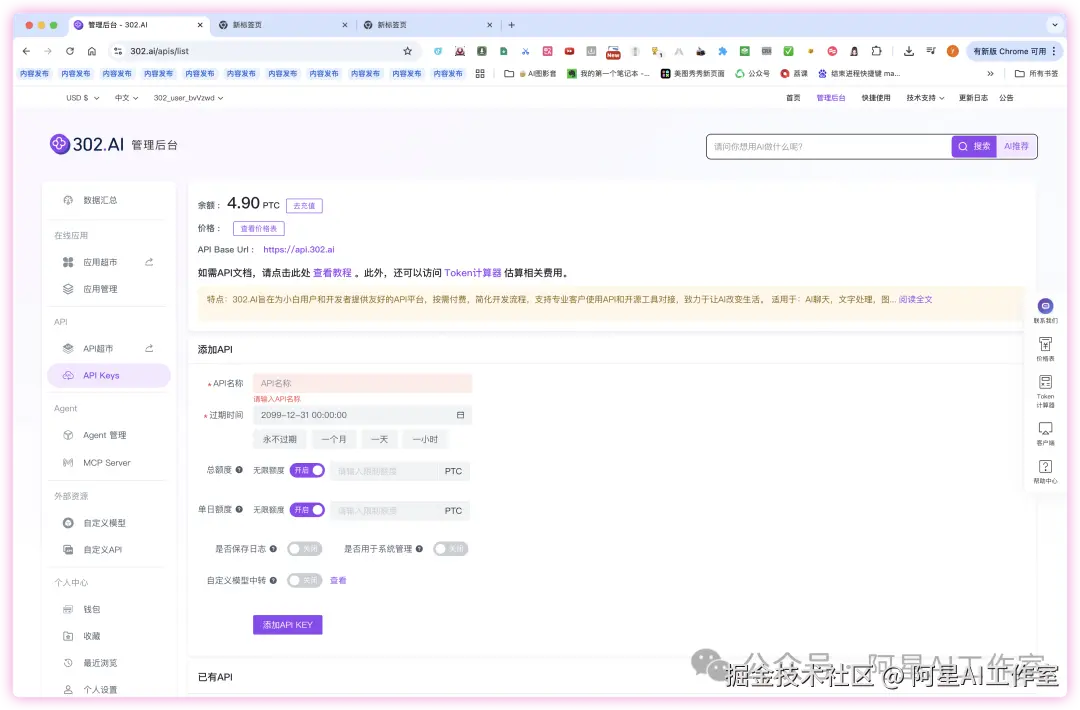The image size is (1080, 710).
Task: Switch to the second 新标签页 browser tab
Action: [x=426, y=25]
